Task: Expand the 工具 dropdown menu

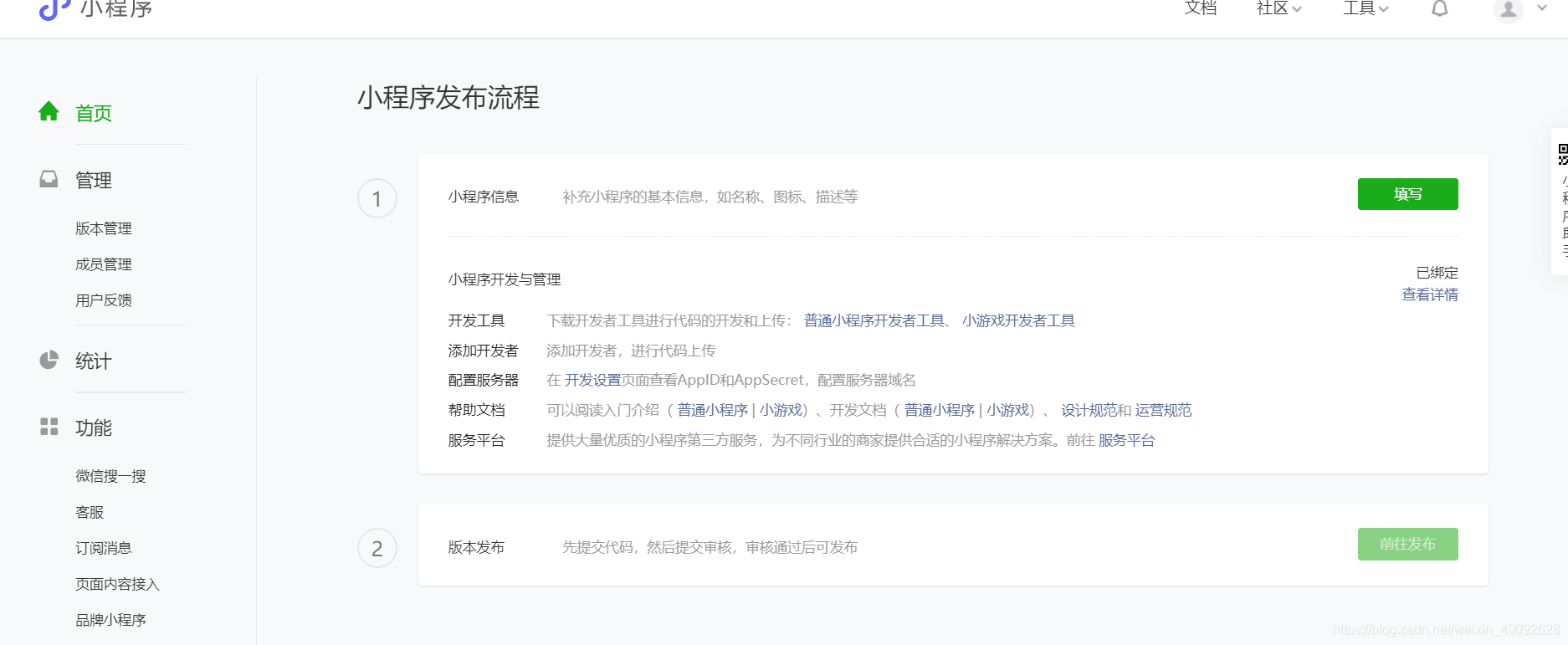Action: (1366, 8)
